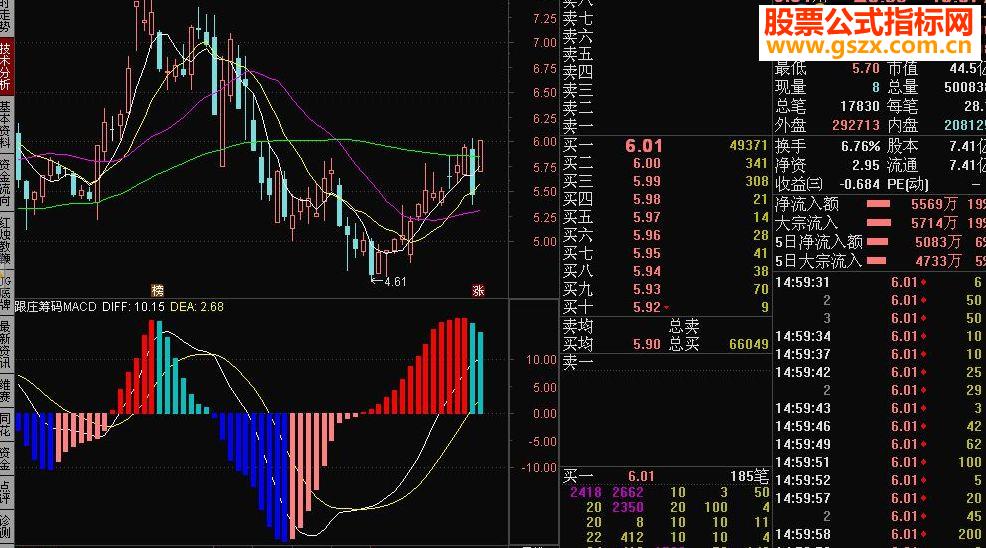
Task: Select the 买十 bid row at 5.92
Action: click(x=665, y=307)
